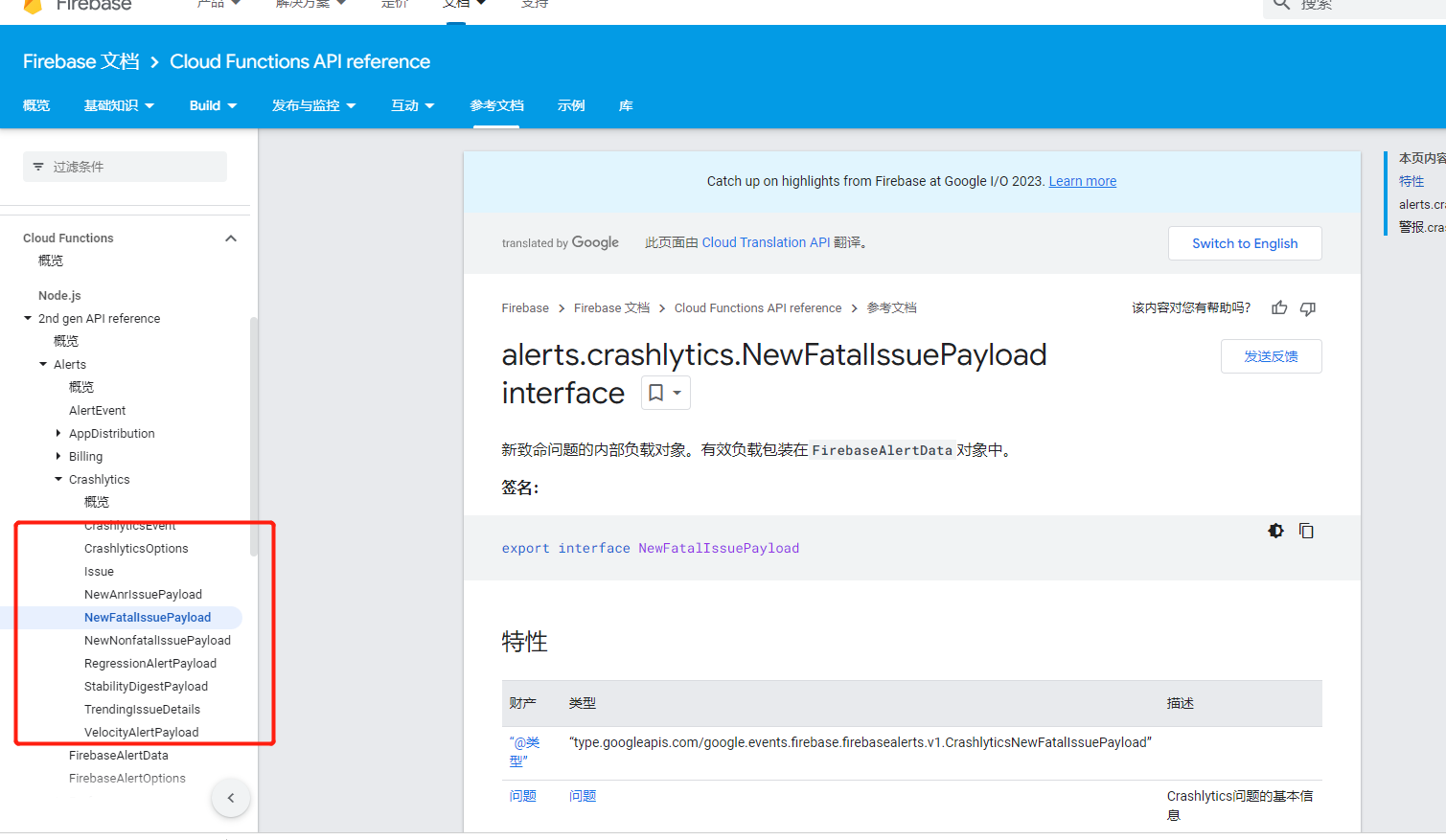Click the thumbs up helpful icon
This screenshot has width=1446, height=840.
(1279, 307)
